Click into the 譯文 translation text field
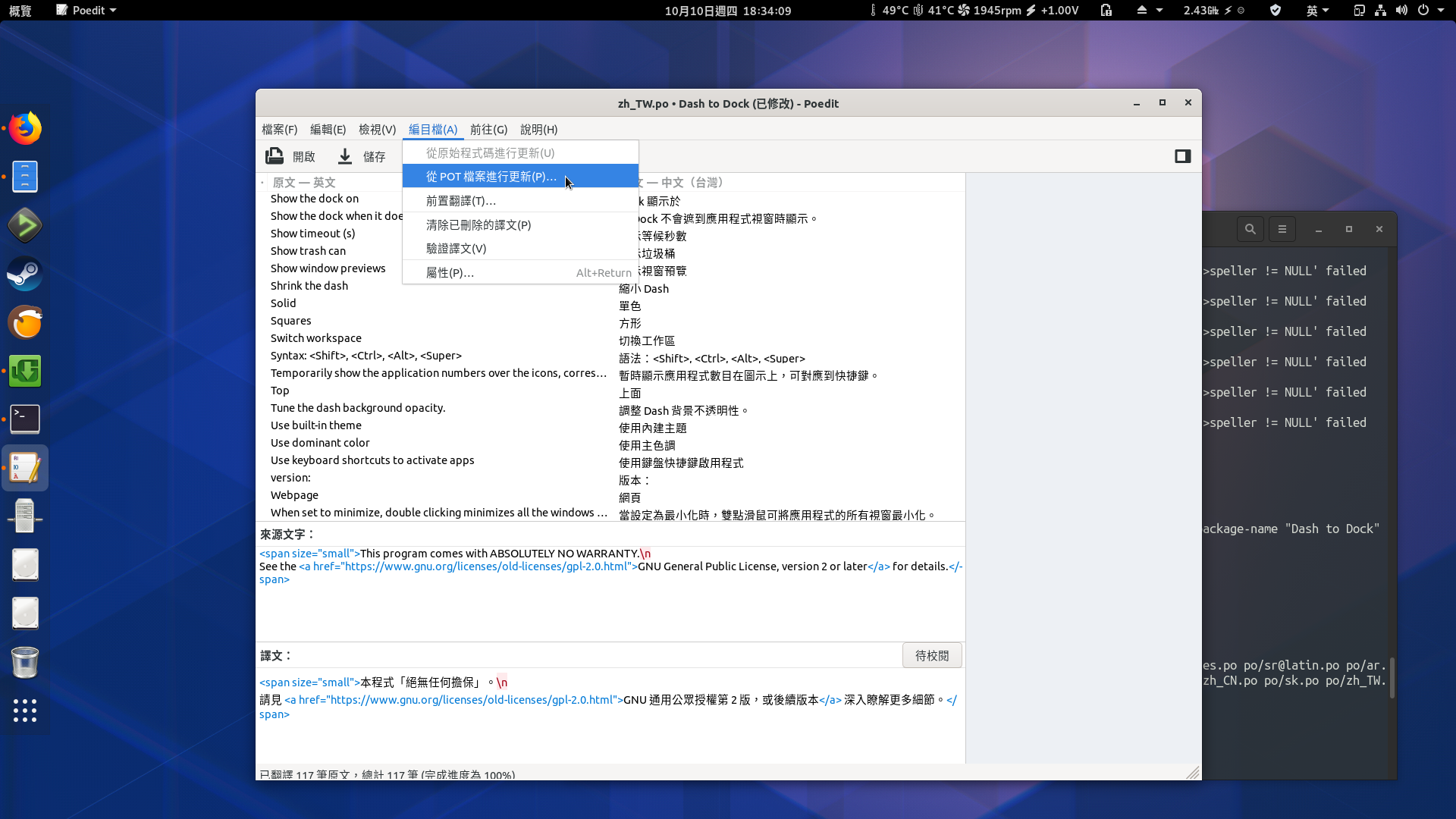This screenshot has height=819, width=1456. [x=610, y=717]
